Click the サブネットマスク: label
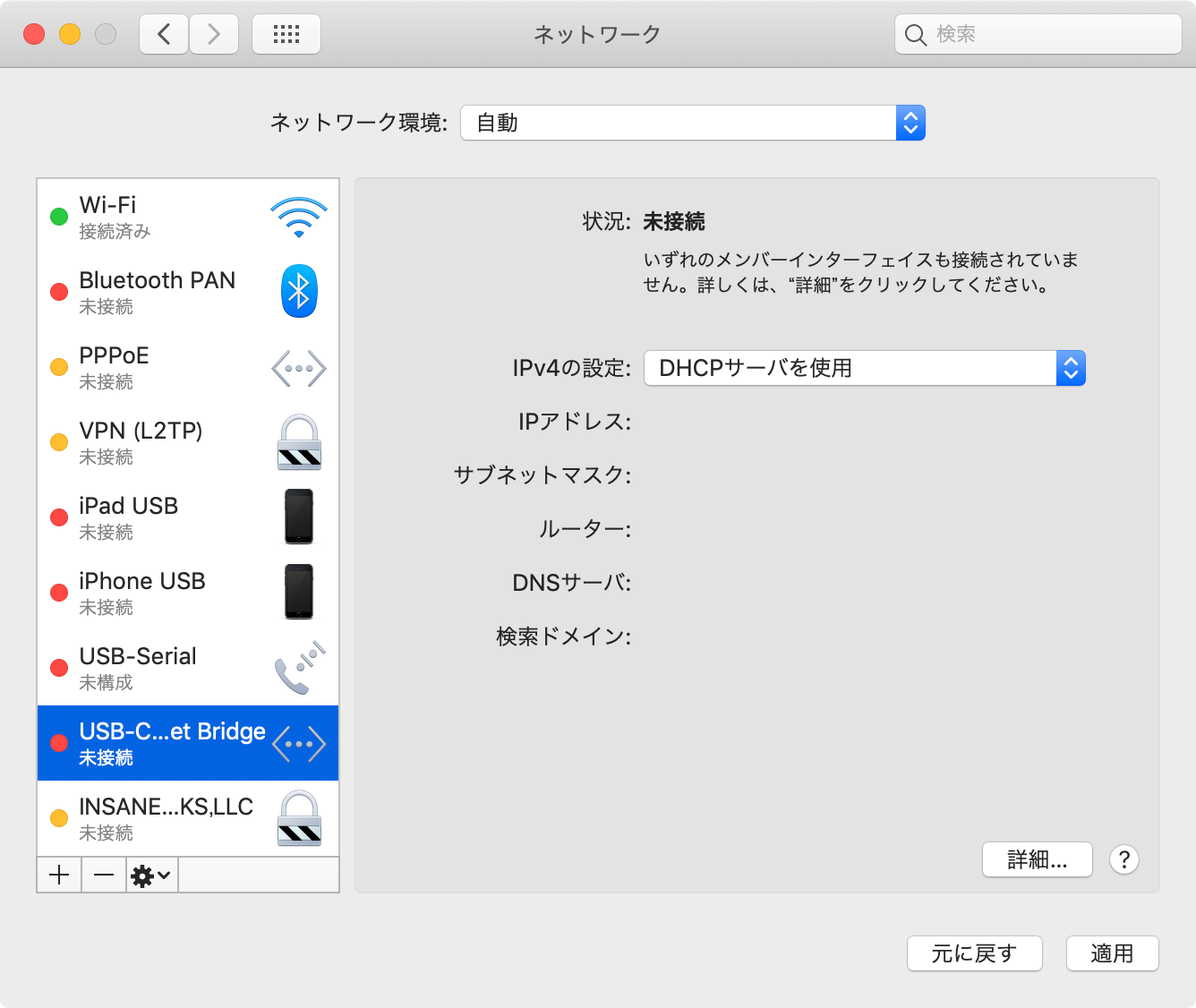Viewport: 1196px width, 1008px height. 542,475
